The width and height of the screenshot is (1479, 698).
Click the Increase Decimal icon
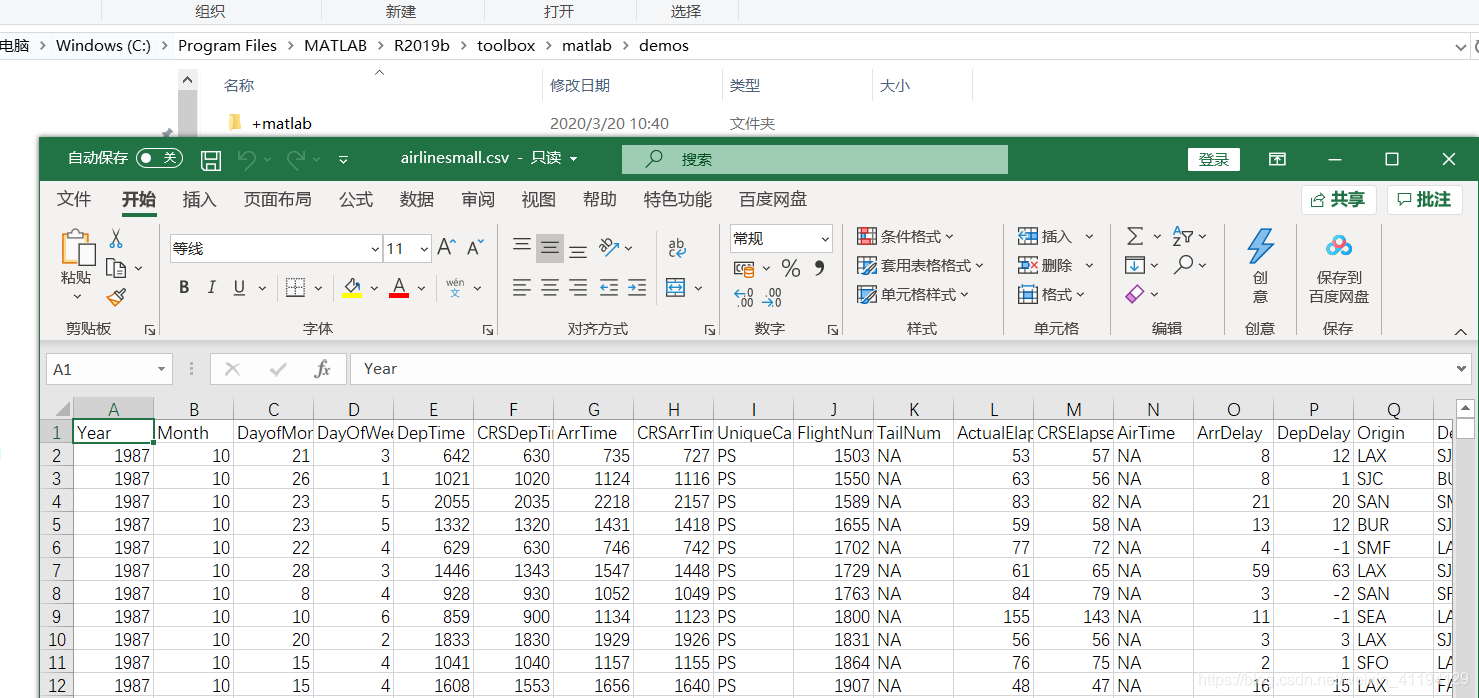click(744, 297)
